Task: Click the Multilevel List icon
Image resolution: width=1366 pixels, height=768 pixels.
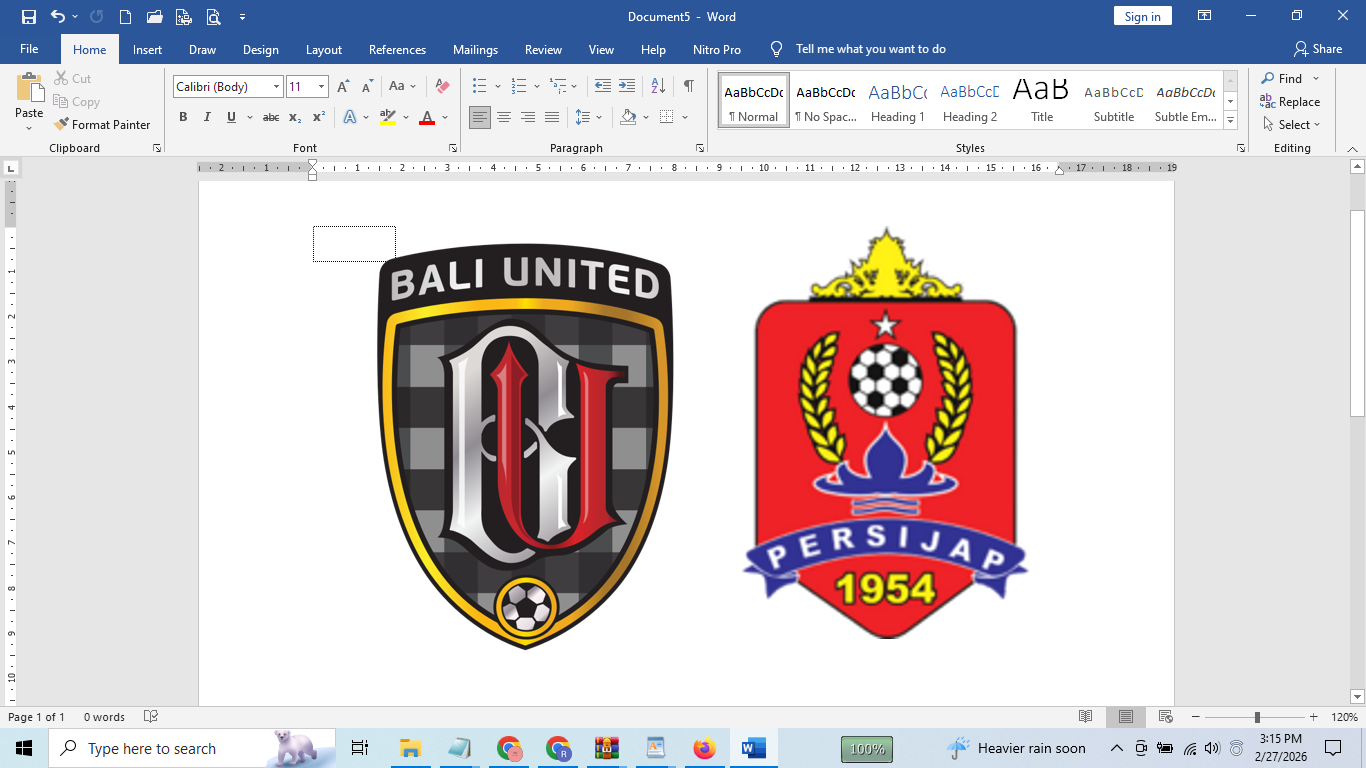Action: point(558,87)
